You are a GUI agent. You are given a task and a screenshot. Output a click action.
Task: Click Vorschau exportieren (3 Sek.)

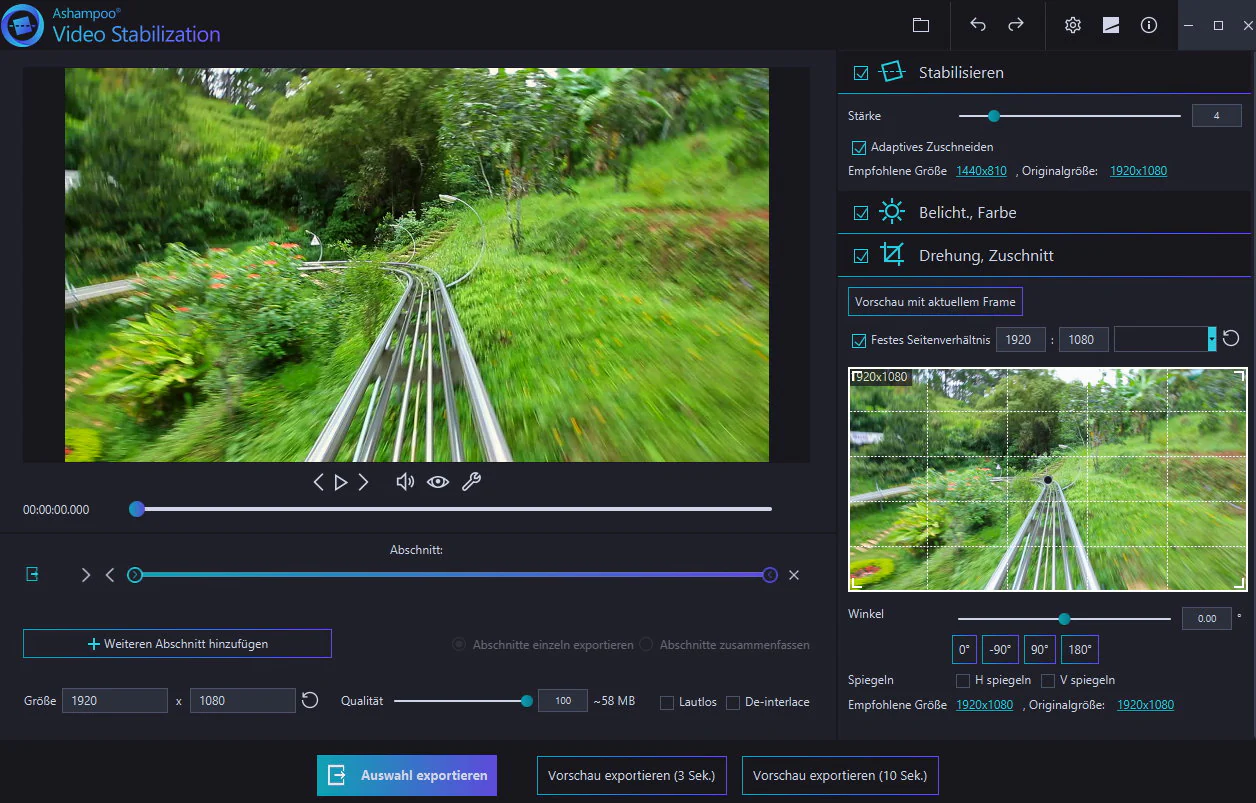[x=632, y=775]
